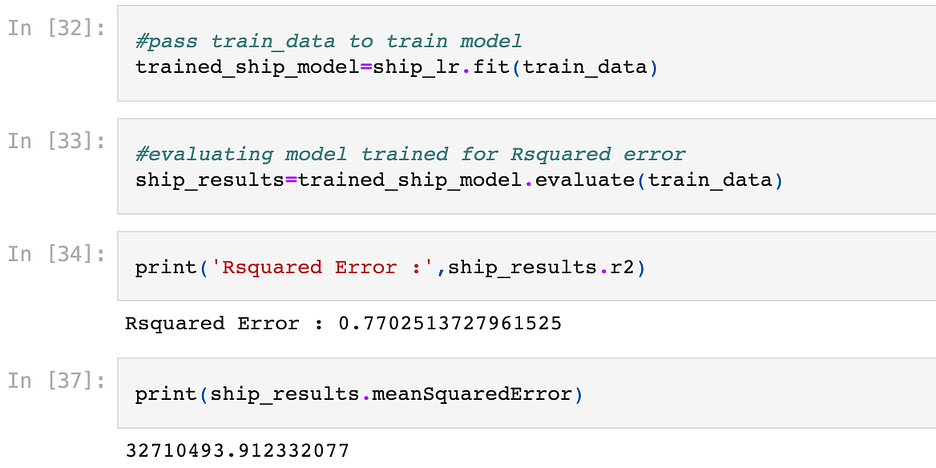Viewport: 936px width, 468px height.
Task: Click train_data argument inside evaluate parentheses
Action: click(x=710, y=180)
